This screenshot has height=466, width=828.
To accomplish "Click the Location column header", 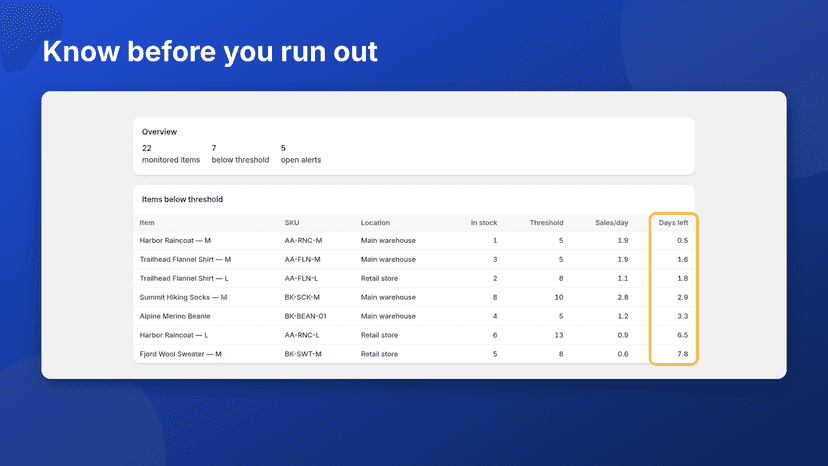I will (x=375, y=223).
